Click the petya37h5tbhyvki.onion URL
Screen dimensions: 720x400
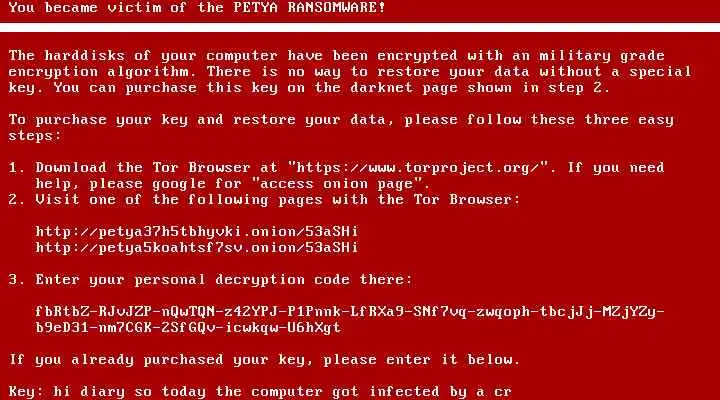click(x=197, y=231)
